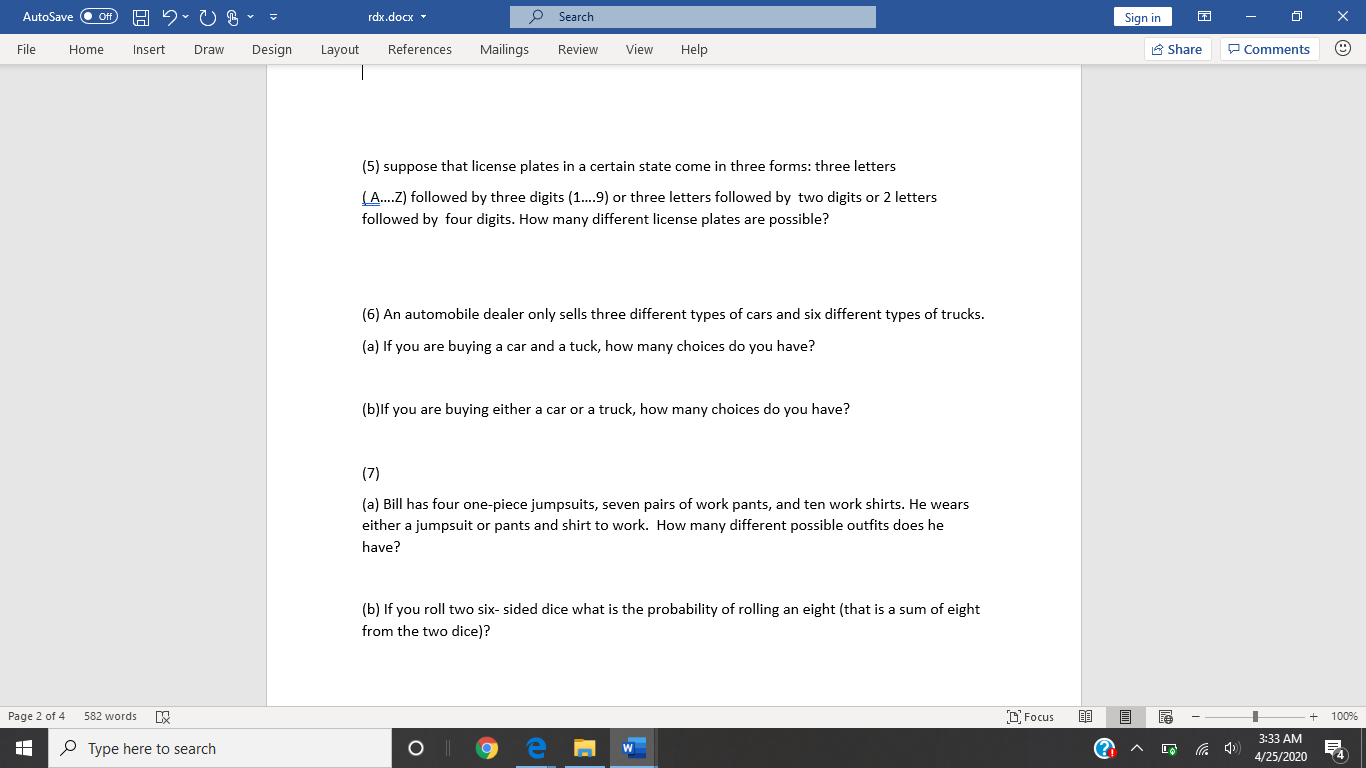The image size is (1366, 768).
Task: Toggle ribbon display options
Action: (x=1204, y=16)
